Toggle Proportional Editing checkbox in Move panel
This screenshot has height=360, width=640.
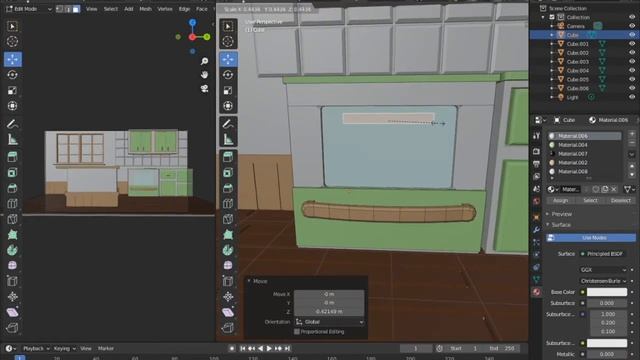pyautogui.click(x=297, y=332)
